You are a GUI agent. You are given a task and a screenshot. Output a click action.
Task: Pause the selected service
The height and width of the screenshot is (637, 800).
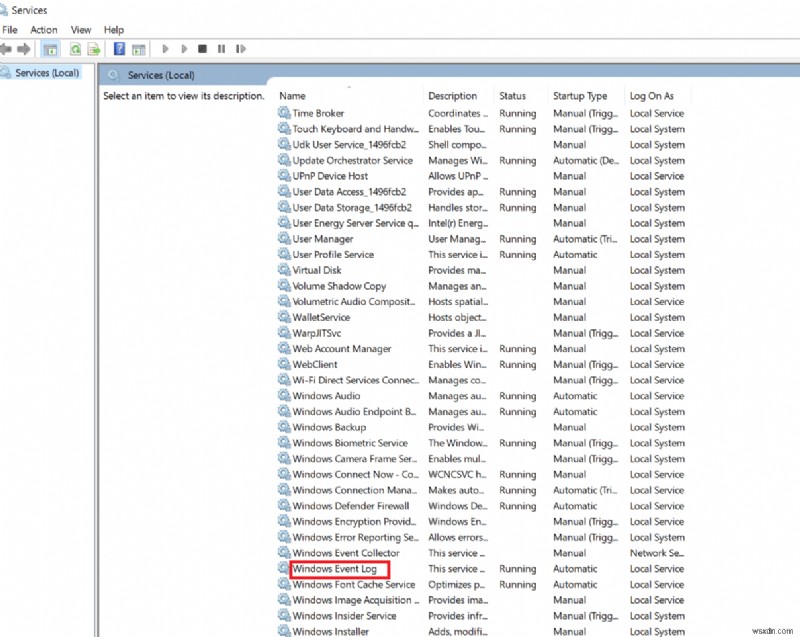[221, 48]
